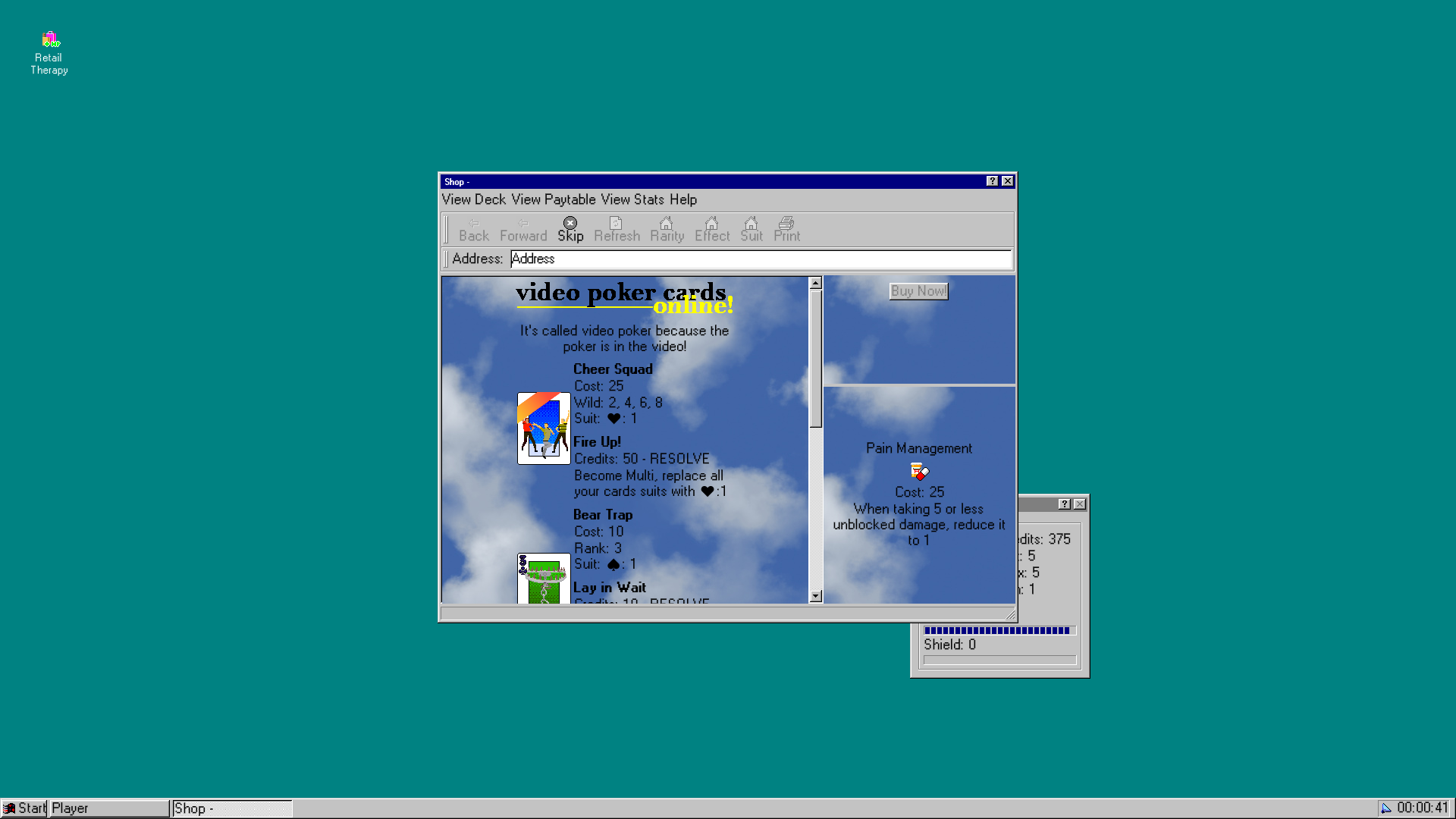The height and width of the screenshot is (819, 1456).
Task: Skip the shop with Skip icon
Action: coord(570,230)
